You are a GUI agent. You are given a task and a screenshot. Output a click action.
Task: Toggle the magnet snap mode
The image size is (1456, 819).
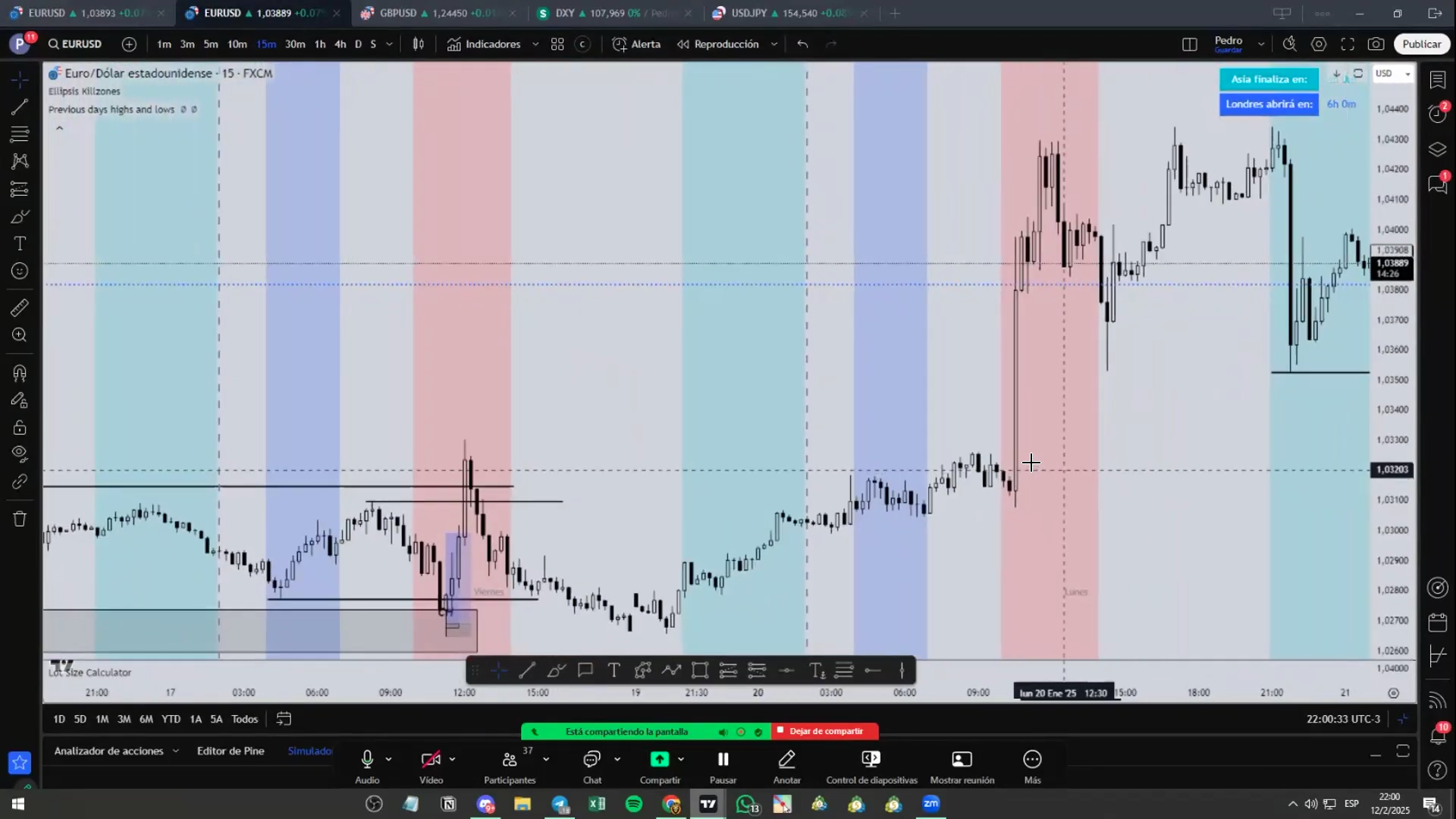click(20, 373)
